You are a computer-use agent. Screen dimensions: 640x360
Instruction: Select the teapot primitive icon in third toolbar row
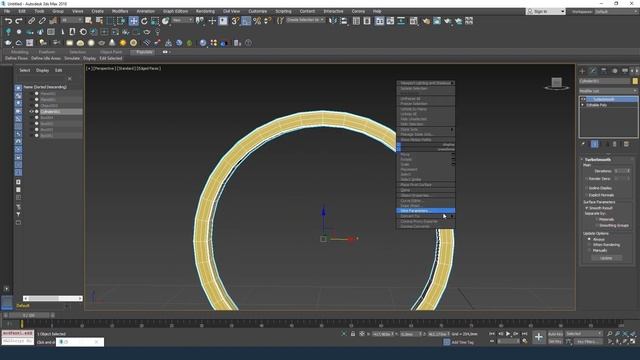click(x=8, y=42)
